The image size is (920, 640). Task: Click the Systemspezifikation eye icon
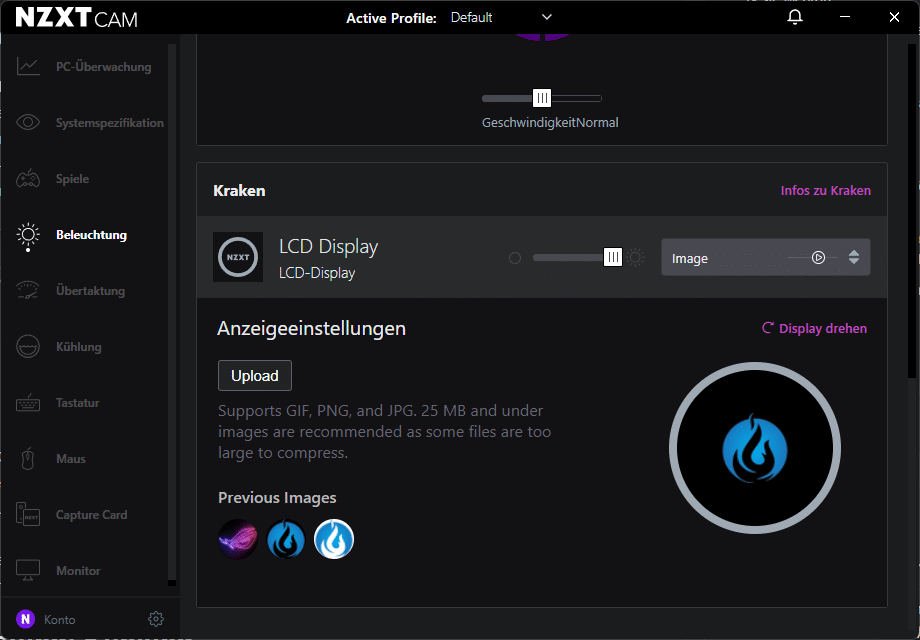click(x=28, y=123)
